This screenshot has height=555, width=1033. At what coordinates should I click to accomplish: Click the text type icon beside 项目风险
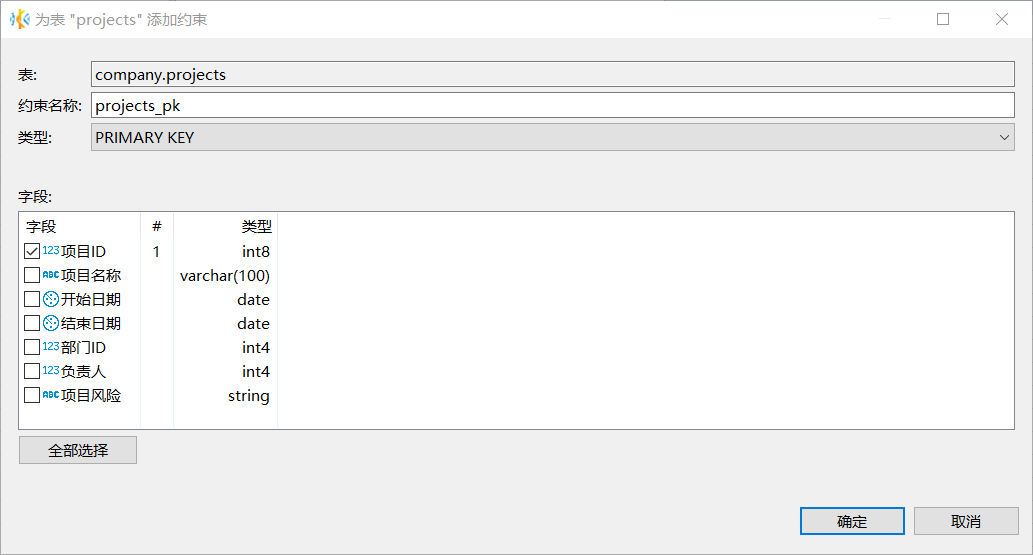pyautogui.click(x=51, y=395)
